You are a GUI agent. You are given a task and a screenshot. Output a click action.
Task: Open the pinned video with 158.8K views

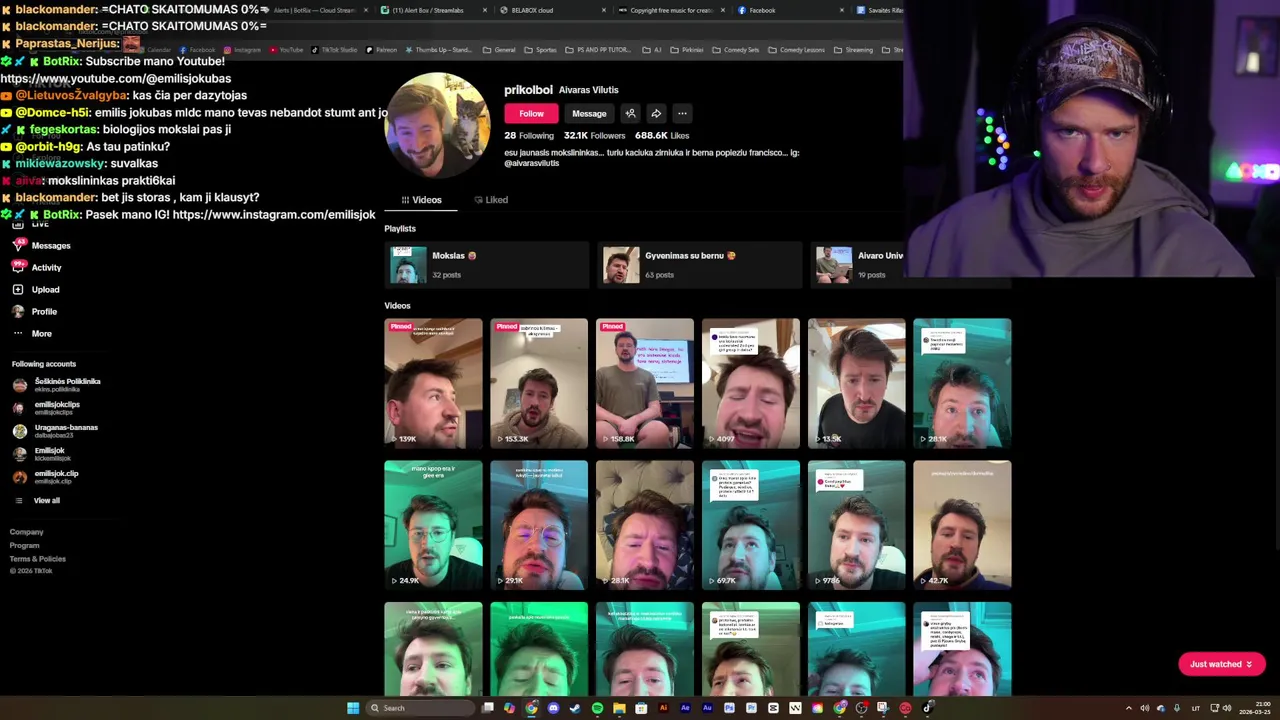tap(645, 383)
